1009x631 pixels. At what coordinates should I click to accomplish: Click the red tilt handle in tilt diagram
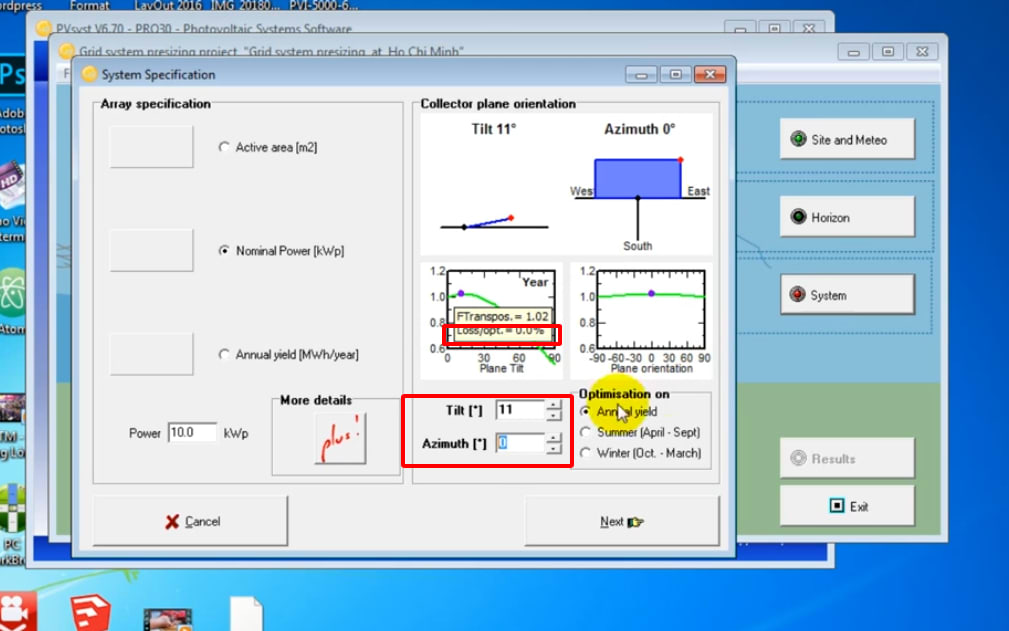(511, 218)
